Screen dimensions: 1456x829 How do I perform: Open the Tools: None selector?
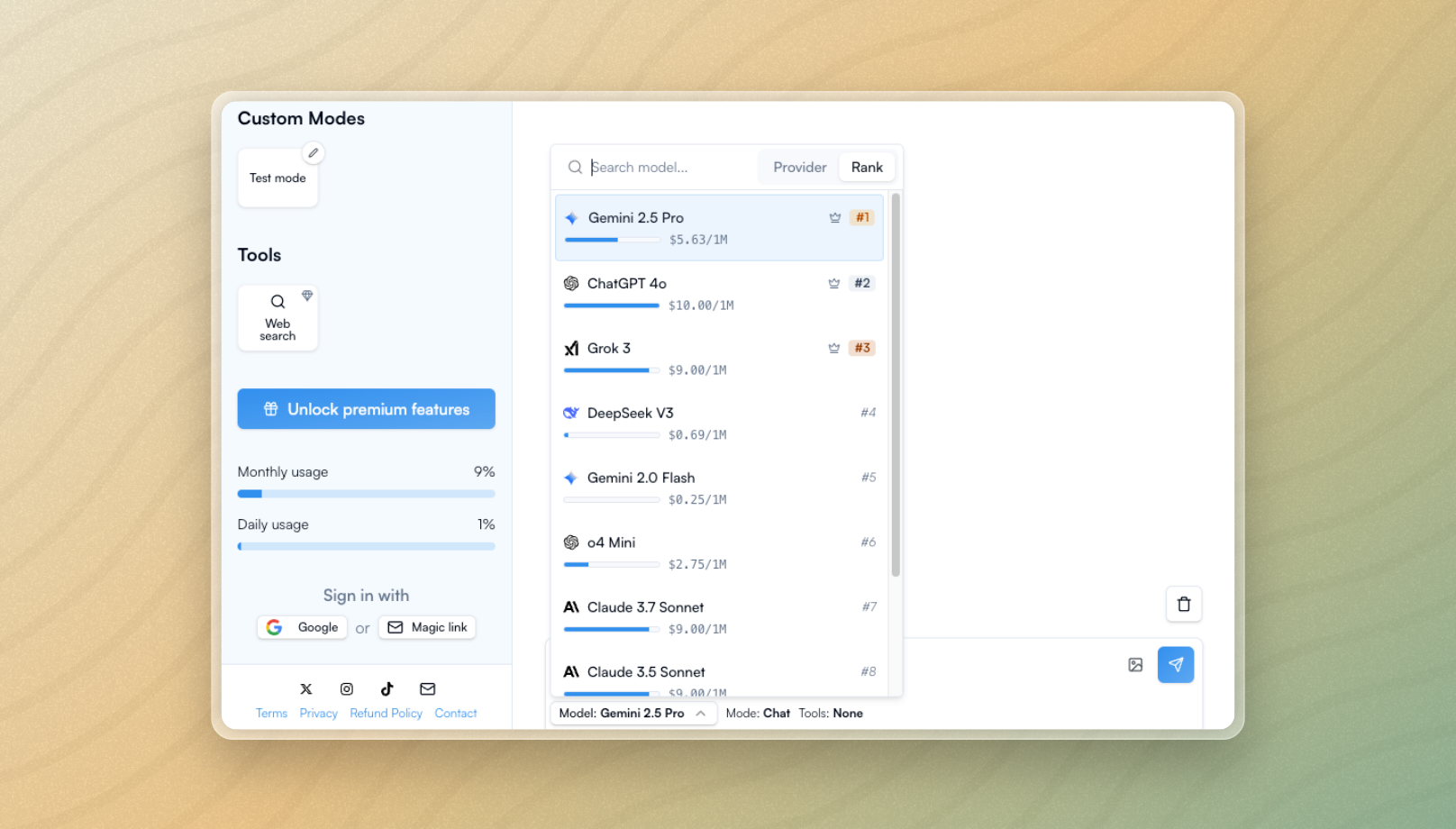coord(831,713)
